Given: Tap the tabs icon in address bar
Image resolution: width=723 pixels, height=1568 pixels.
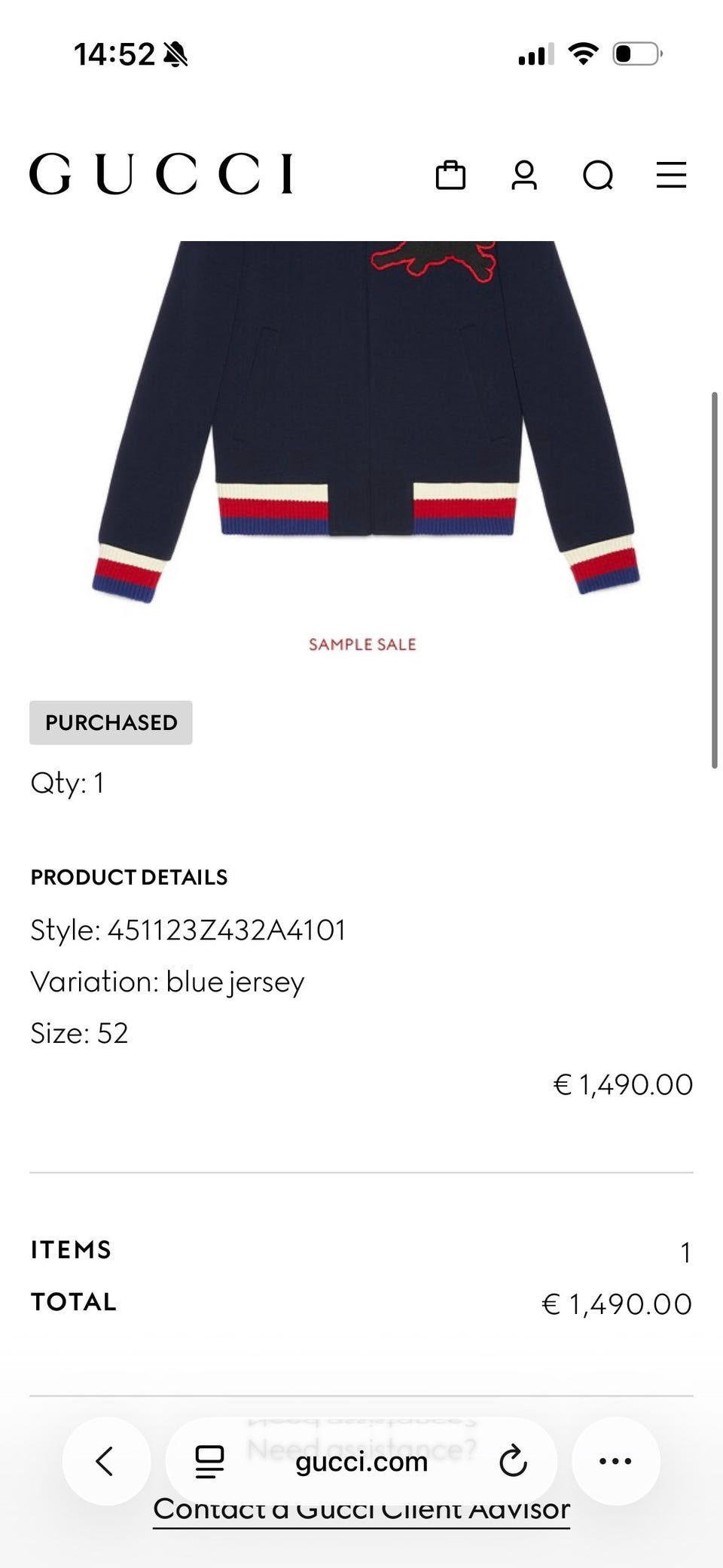Looking at the screenshot, I should tap(209, 1461).
